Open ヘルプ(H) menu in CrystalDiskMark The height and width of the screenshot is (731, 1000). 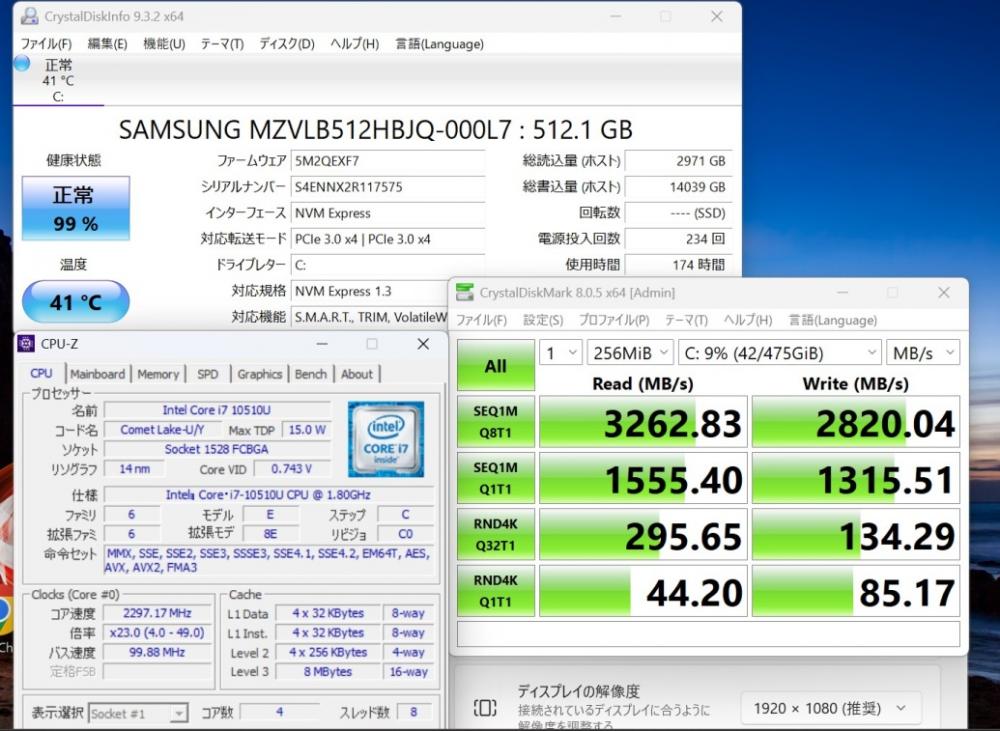748,320
